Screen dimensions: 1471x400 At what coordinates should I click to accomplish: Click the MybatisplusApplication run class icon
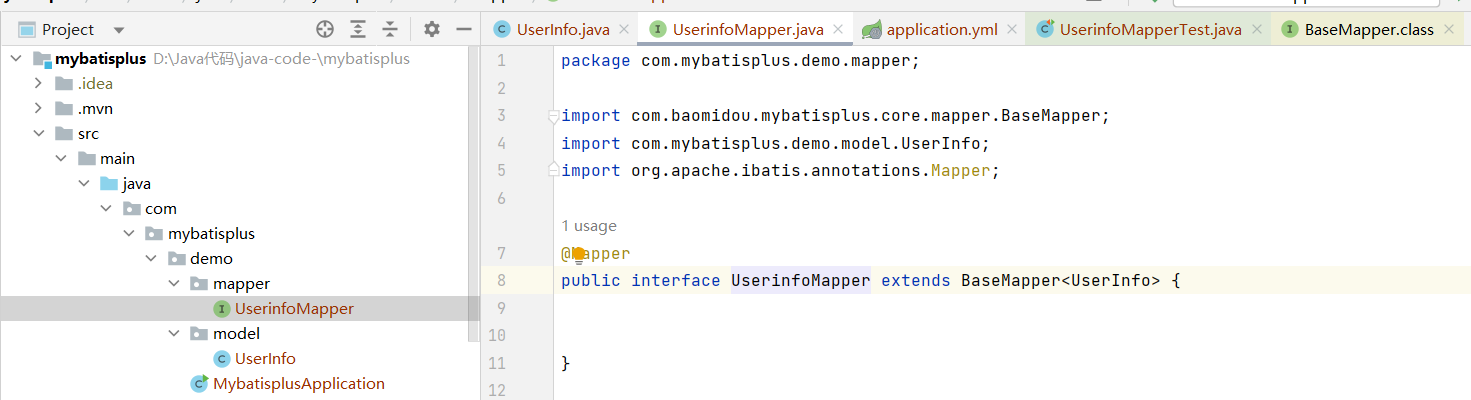(x=199, y=384)
